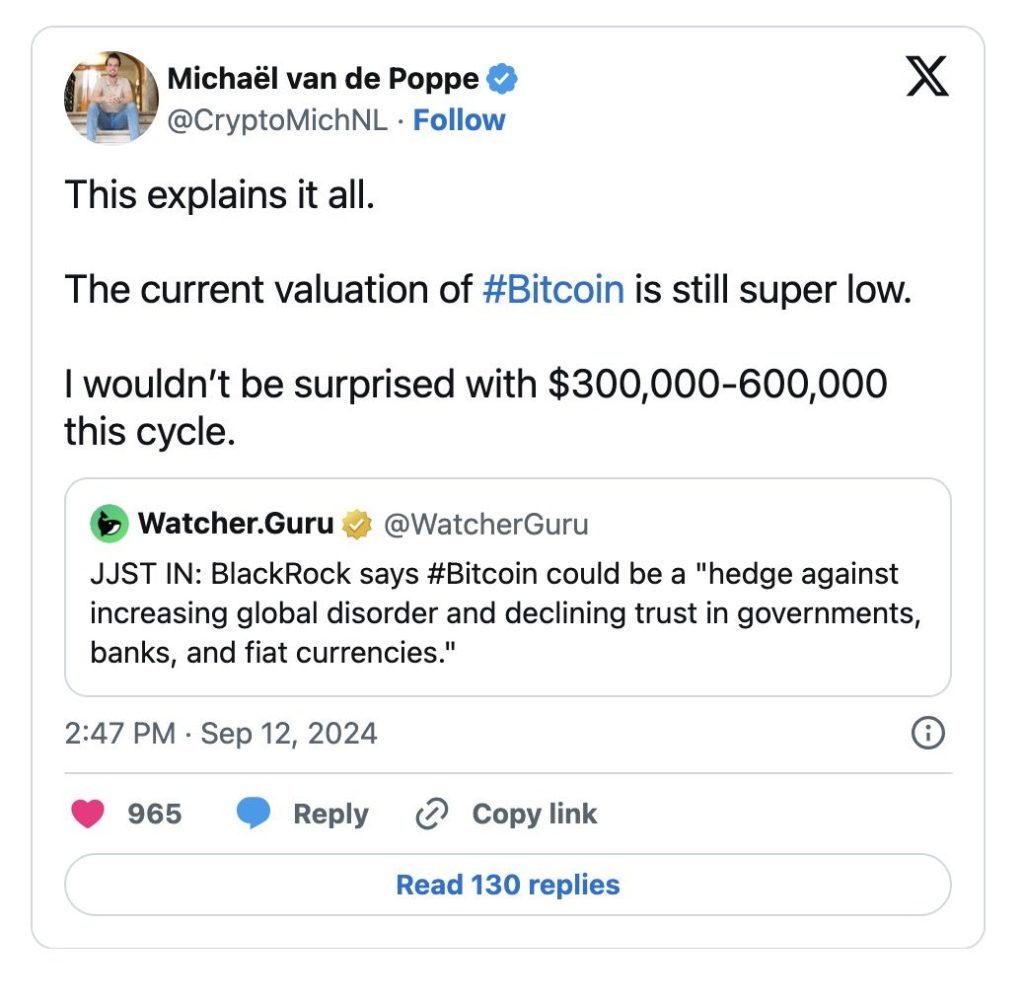Click the X logo in the corner
Viewport: 1024px width, 996px height.
927,75
